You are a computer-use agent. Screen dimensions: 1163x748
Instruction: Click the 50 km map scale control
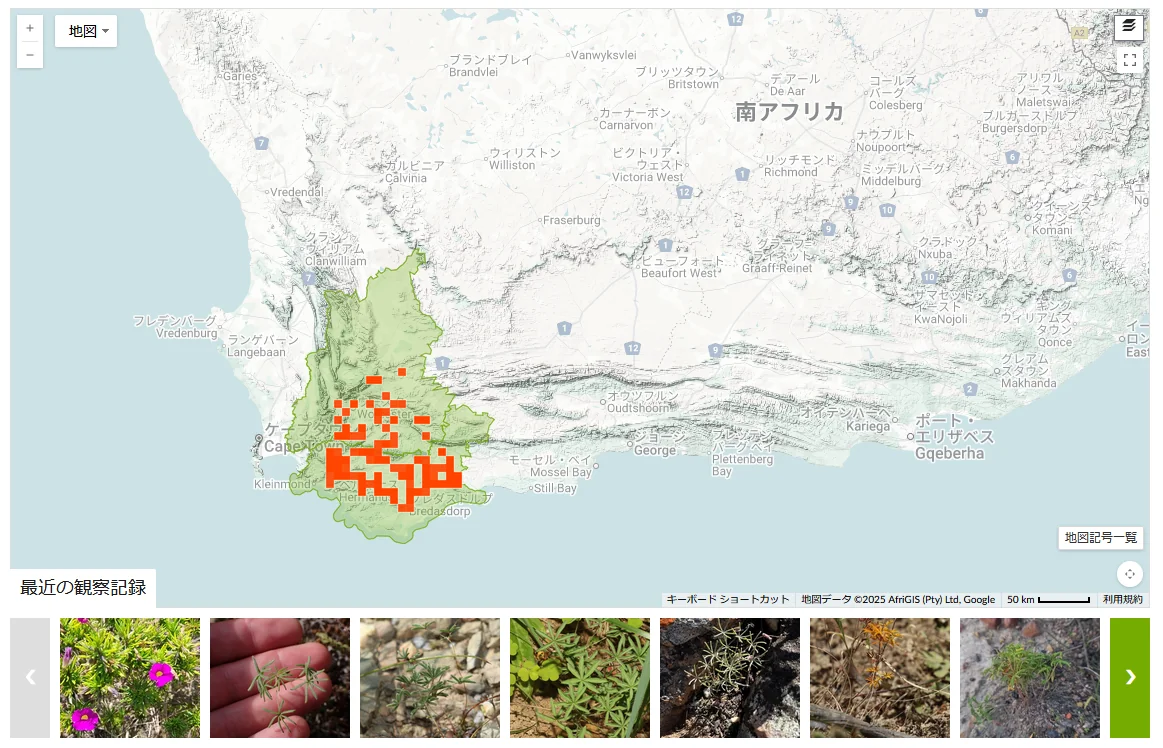(x=1048, y=600)
